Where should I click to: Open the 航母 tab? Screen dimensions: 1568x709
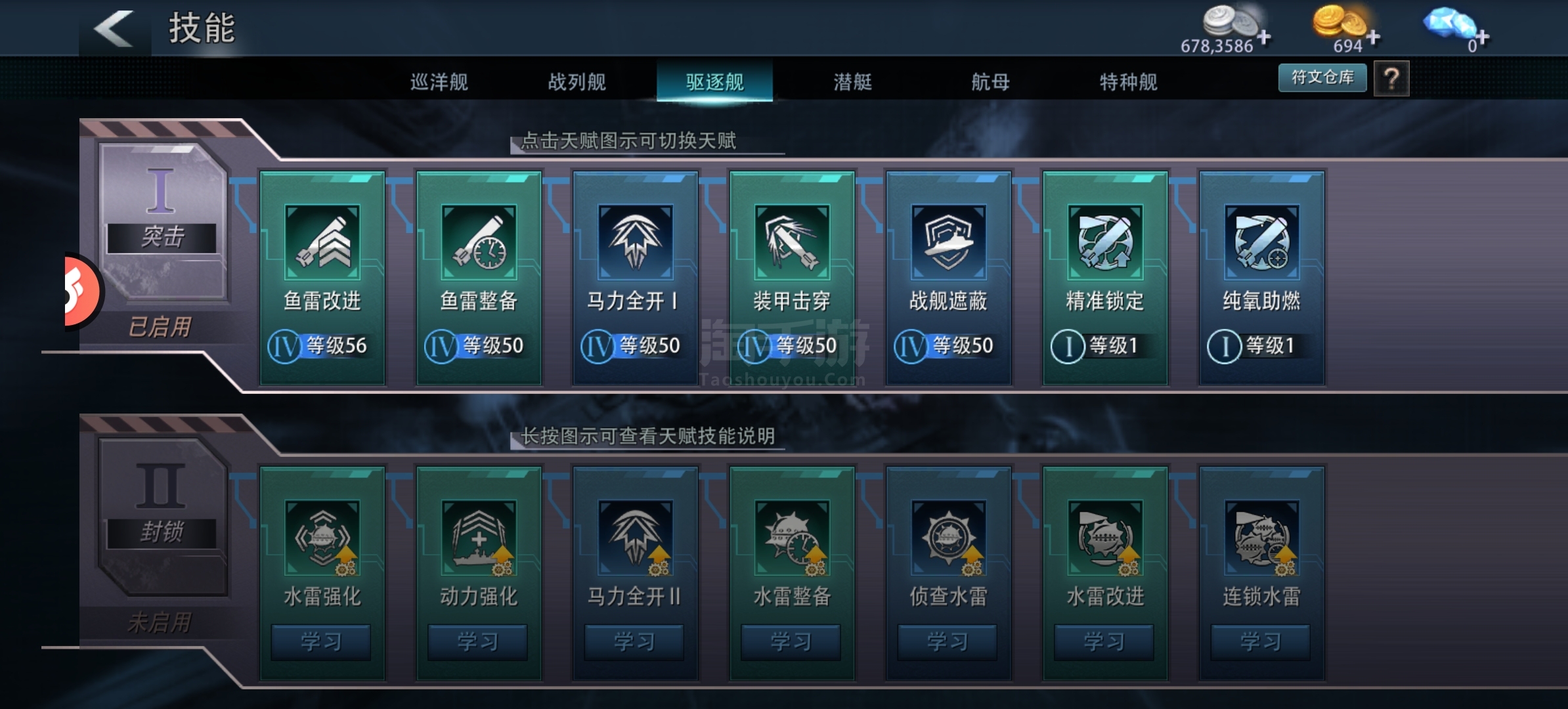coord(990,82)
